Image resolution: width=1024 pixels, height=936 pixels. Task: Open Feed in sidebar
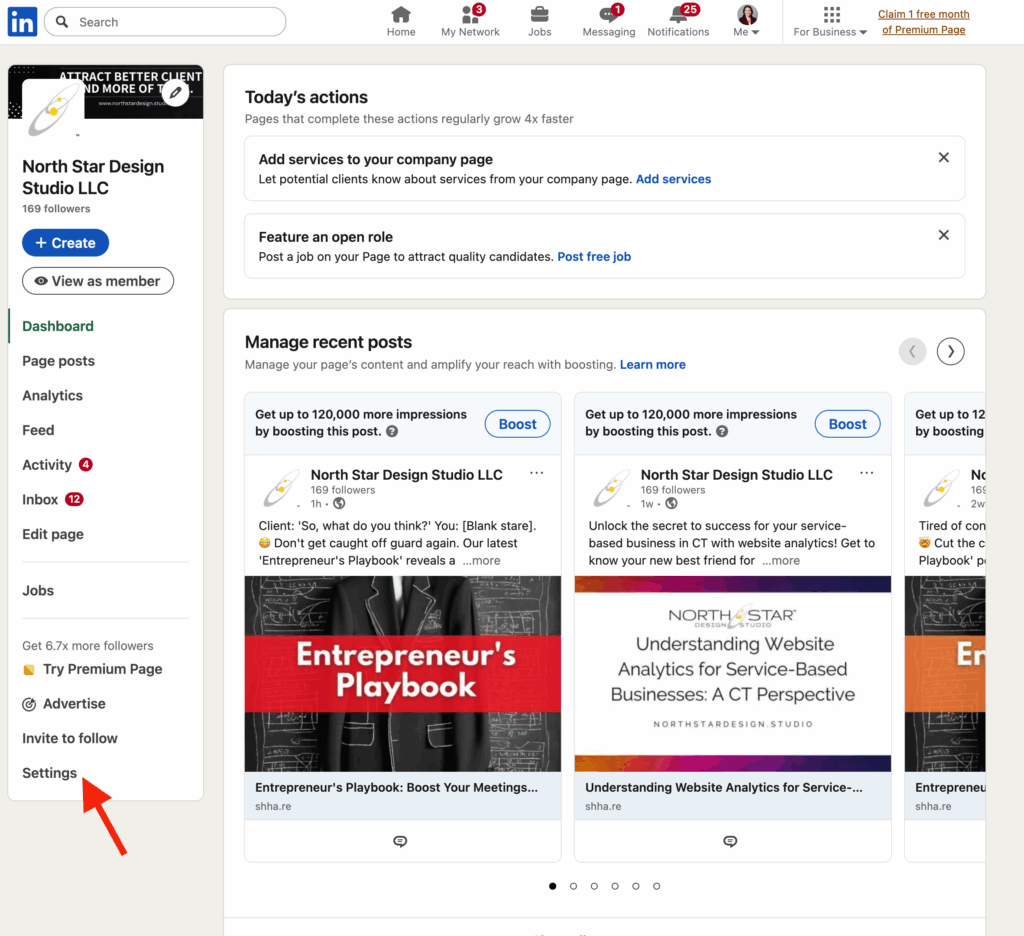[x=38, y=430]
